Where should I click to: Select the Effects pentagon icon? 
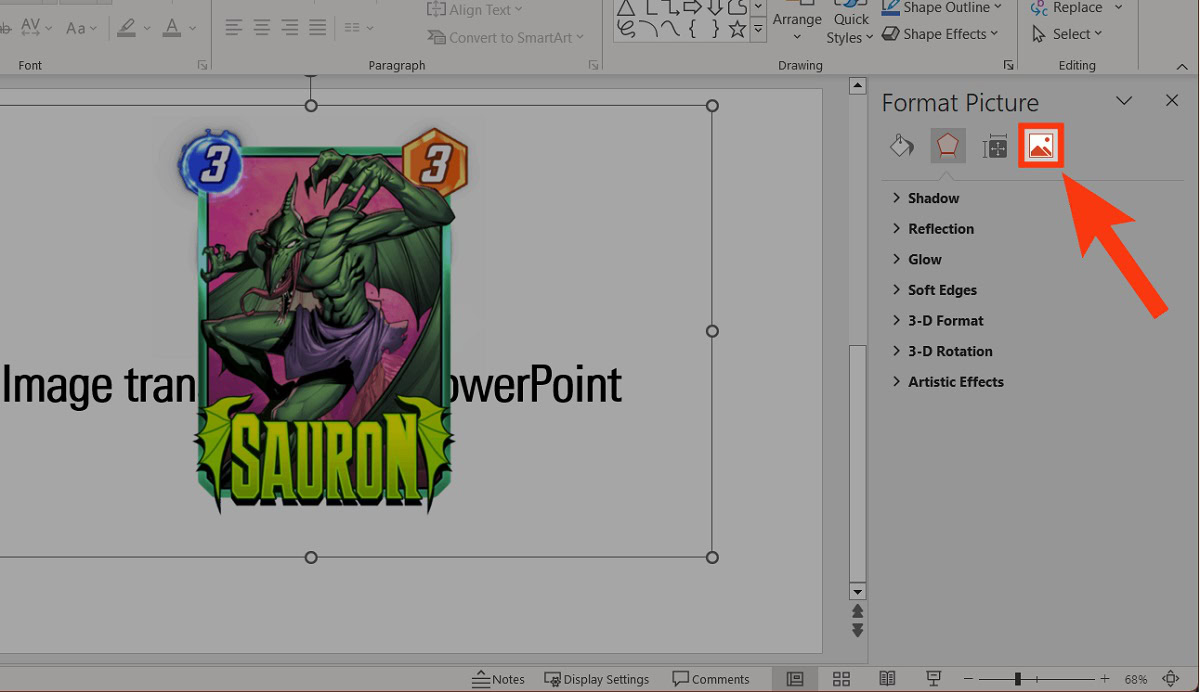[x=947, y=147]
